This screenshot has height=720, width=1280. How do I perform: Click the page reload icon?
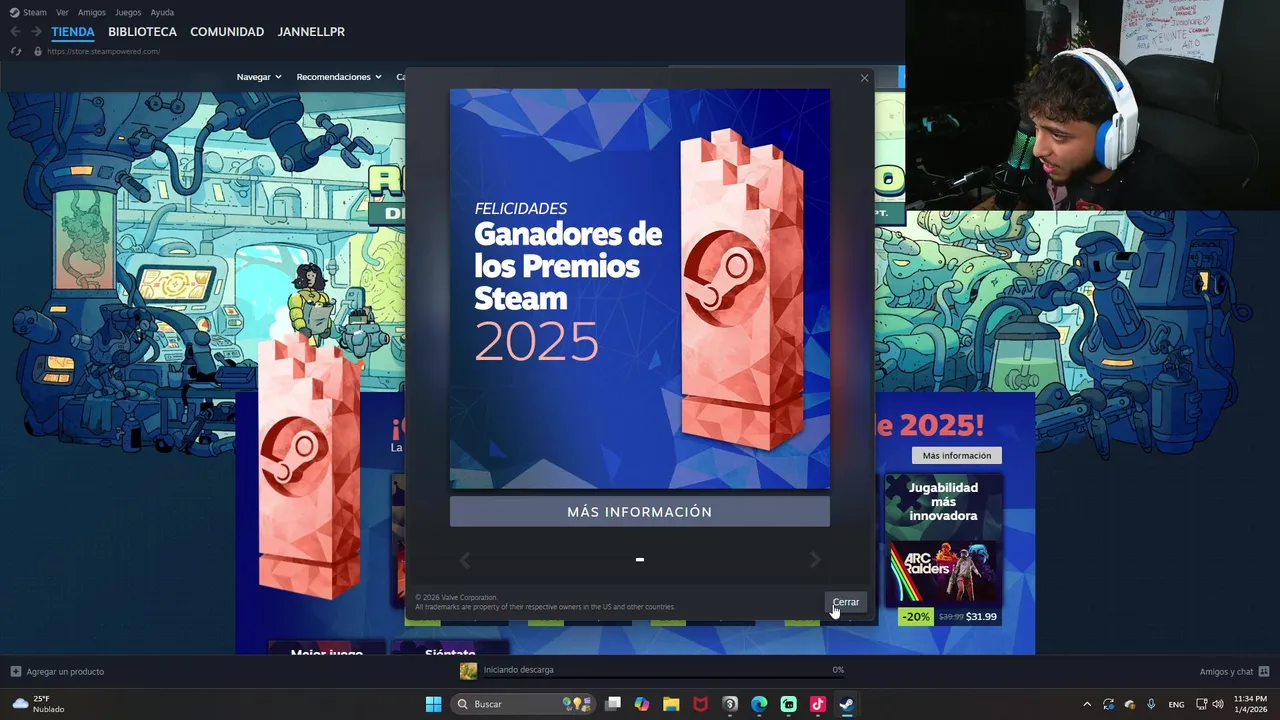click(x=15, y=51)
